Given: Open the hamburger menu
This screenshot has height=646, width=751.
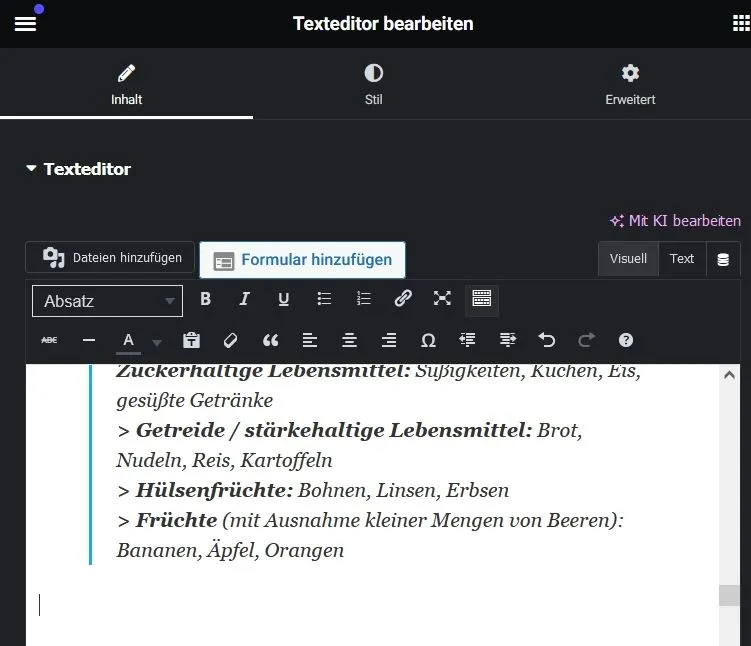Looking at the screenshot, I should [25, 23].
